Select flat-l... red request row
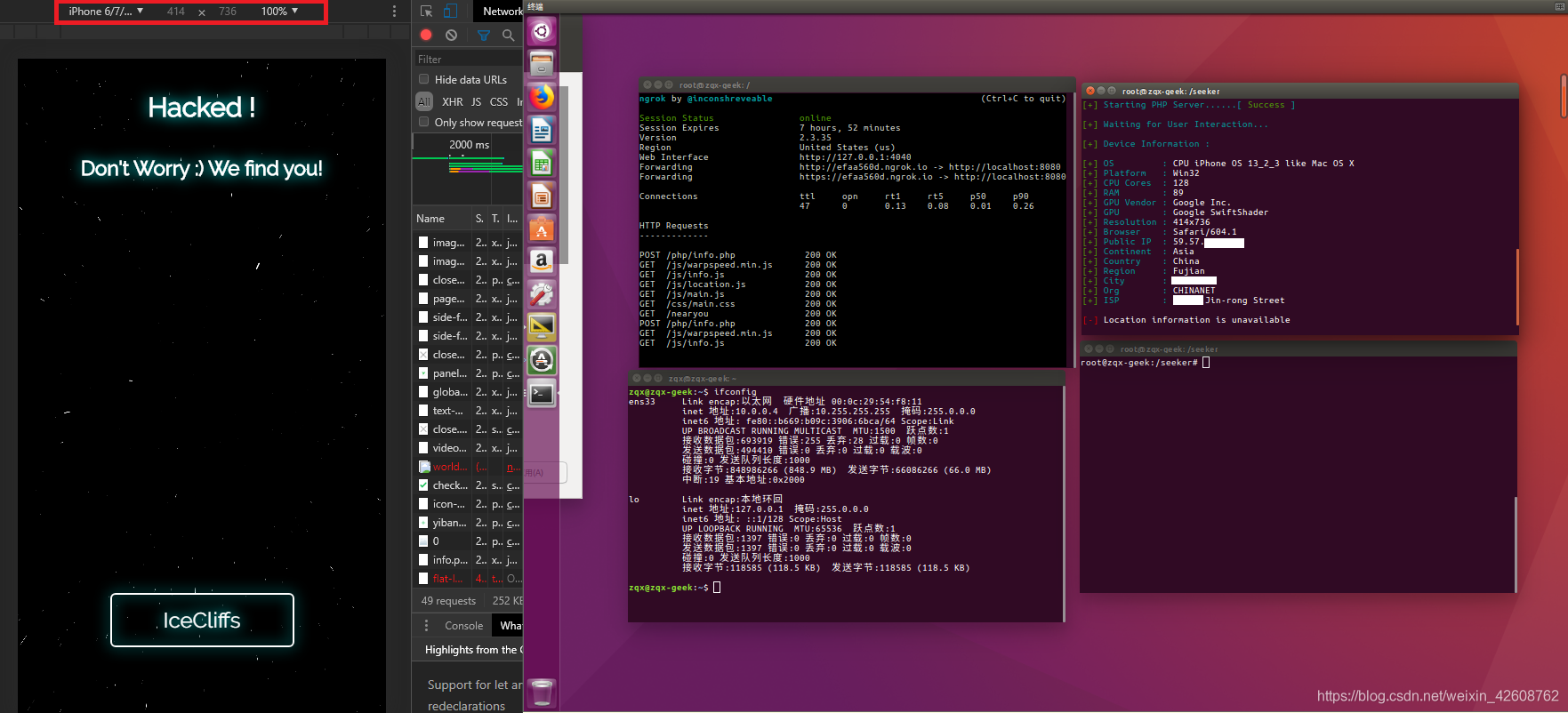The width and height of the screenshot is (1568, 713). tap(469, 579)
